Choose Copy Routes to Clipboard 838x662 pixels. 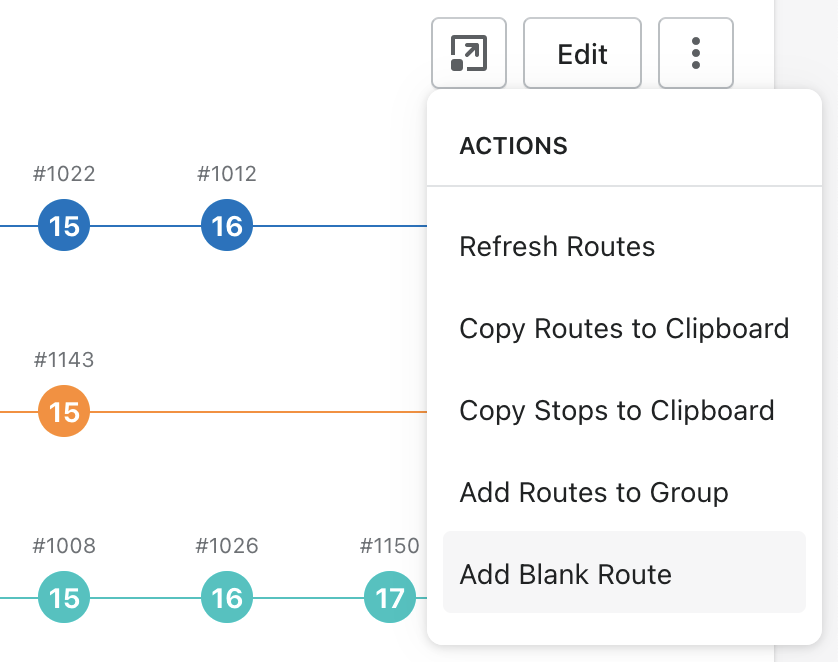click(624, 329)
